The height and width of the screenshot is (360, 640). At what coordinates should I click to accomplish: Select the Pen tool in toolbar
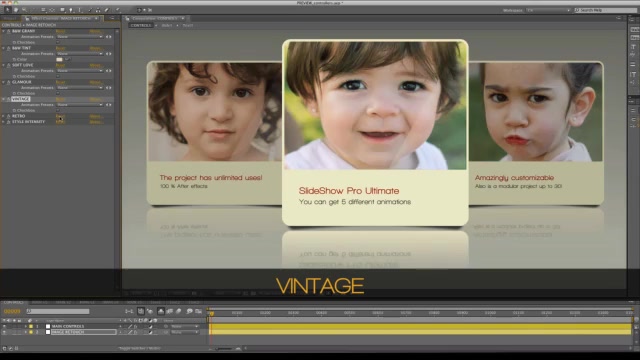pyautogui.click(x=71, y=10)
